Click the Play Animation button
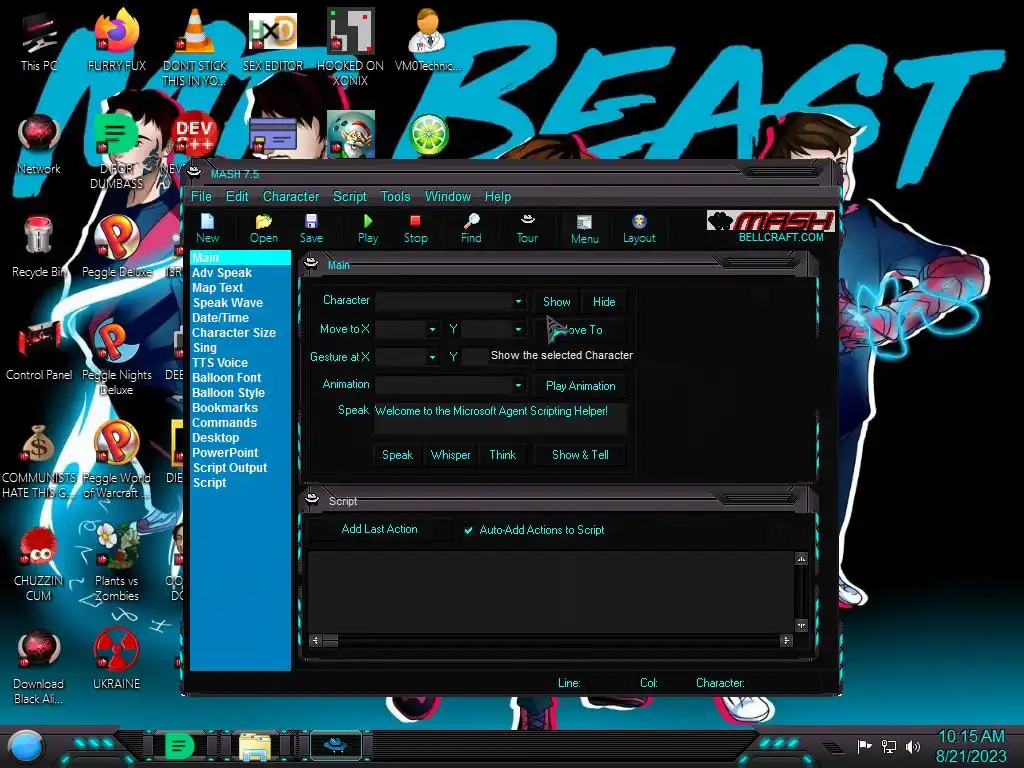1024x768 pixels. (580, 386)
